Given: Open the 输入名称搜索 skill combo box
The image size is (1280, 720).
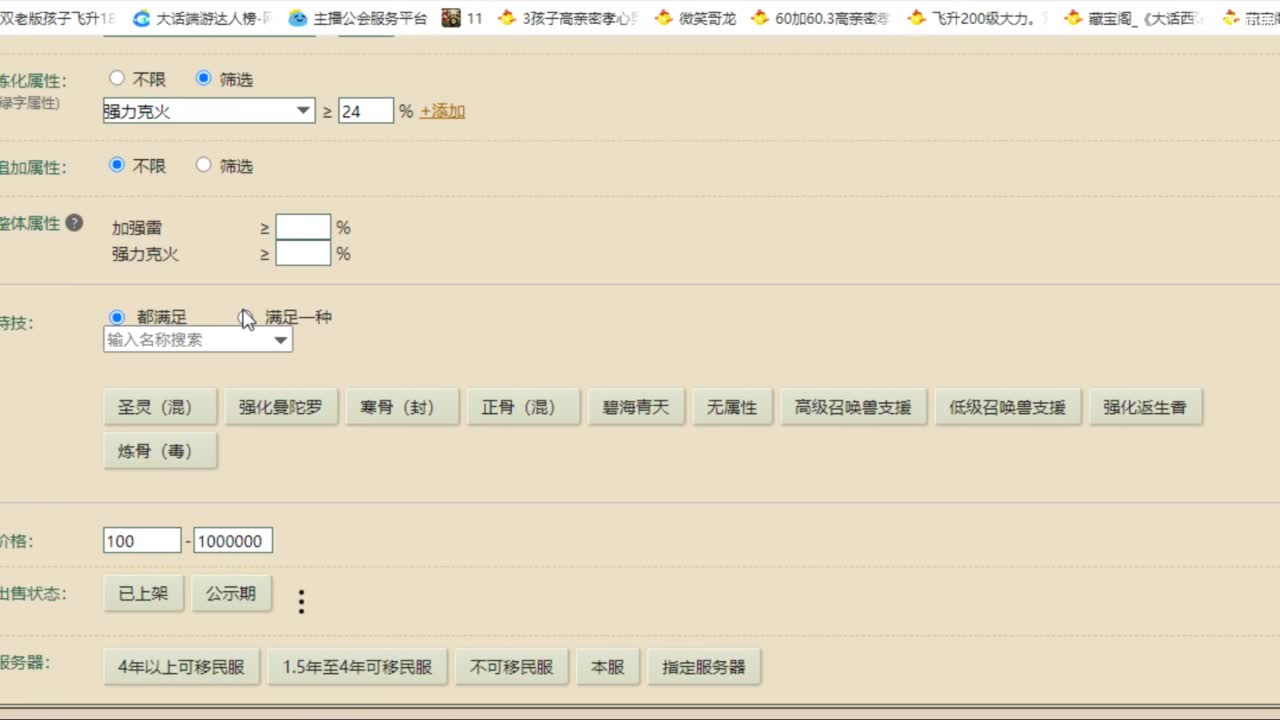Looking at the screenshot, I should click(198, 340).
